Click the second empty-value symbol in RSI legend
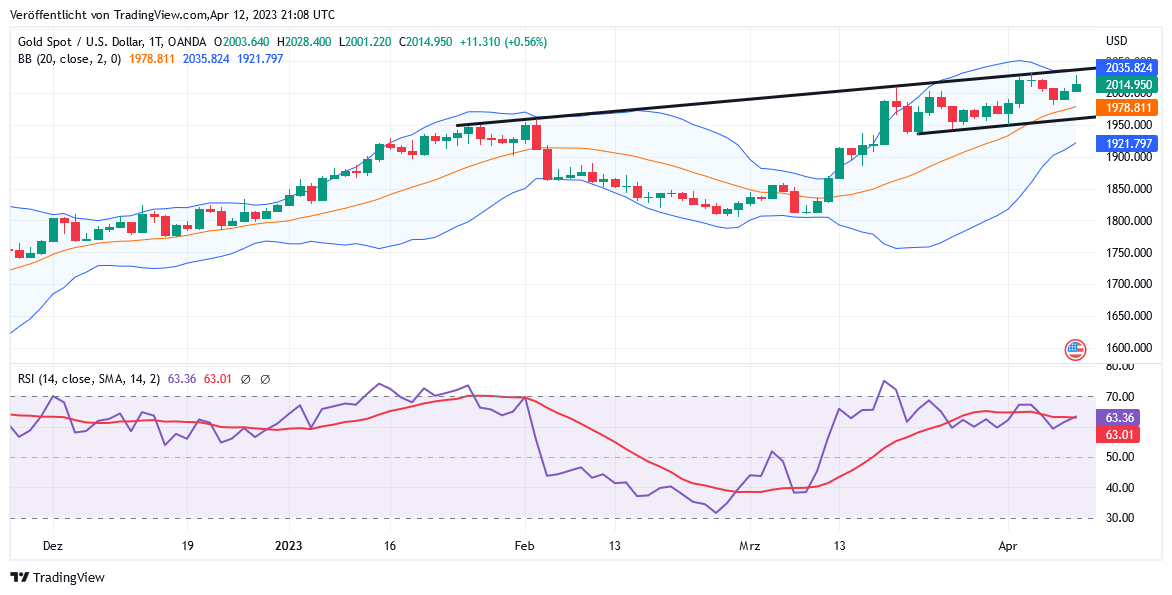This screenshot has width=1172, height=595. click(x=265, y=379)
